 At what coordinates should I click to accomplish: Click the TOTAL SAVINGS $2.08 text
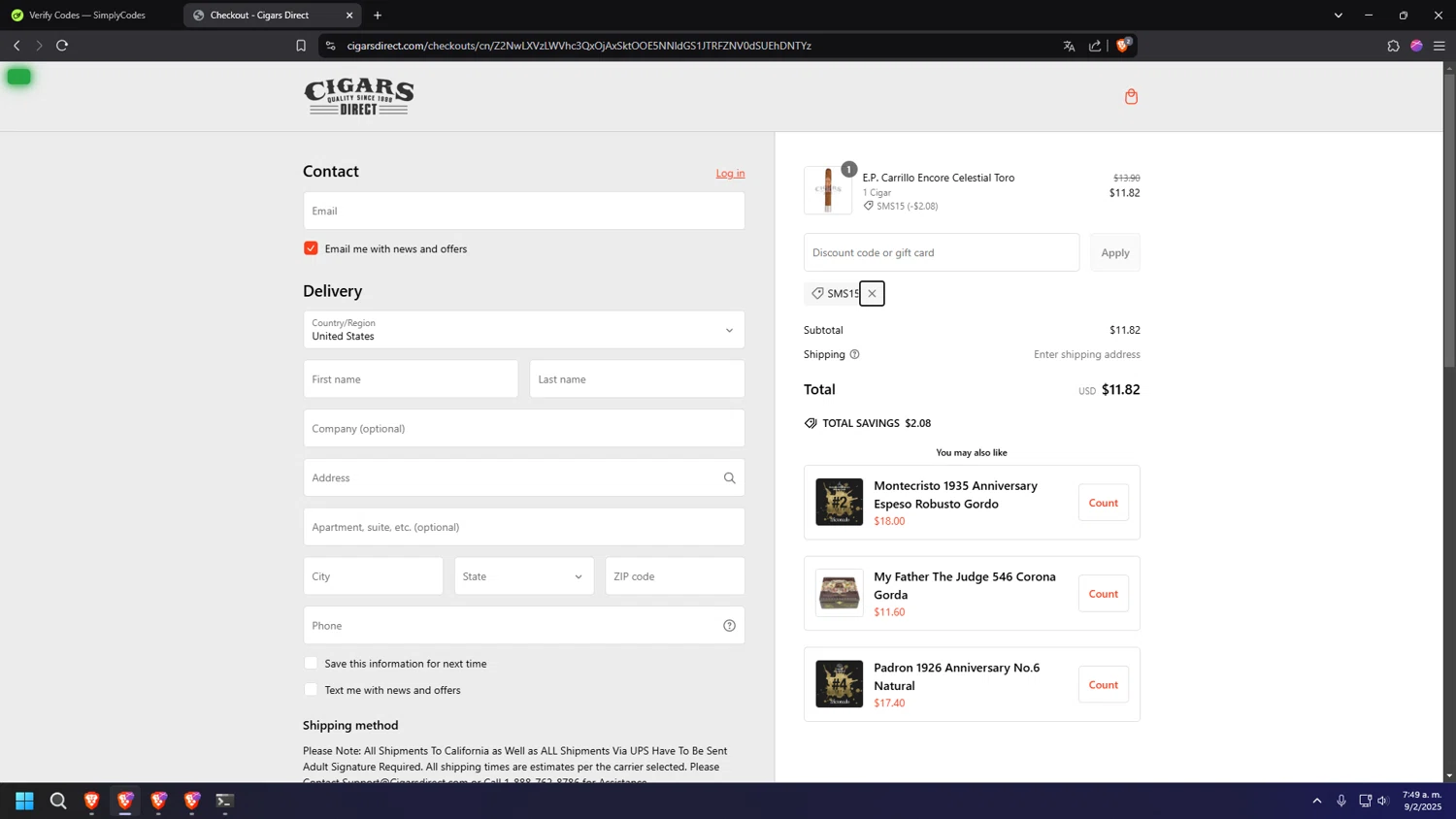(877, 423)
